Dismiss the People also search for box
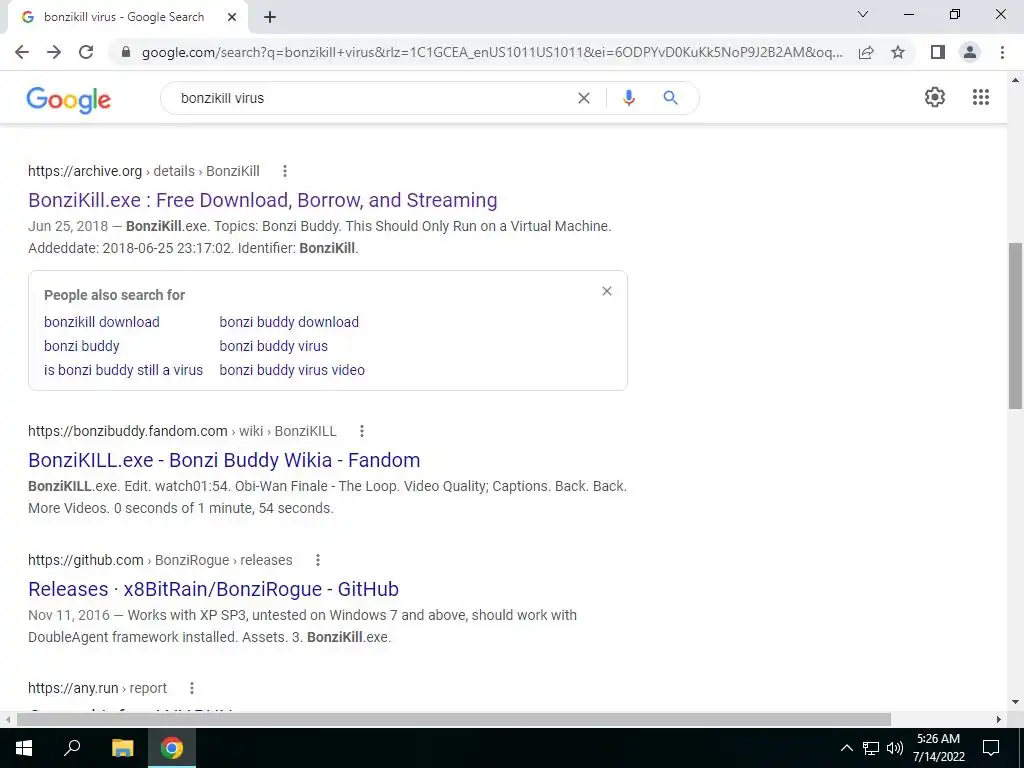This screenshot has width=1024, height=768. (607, 291)
